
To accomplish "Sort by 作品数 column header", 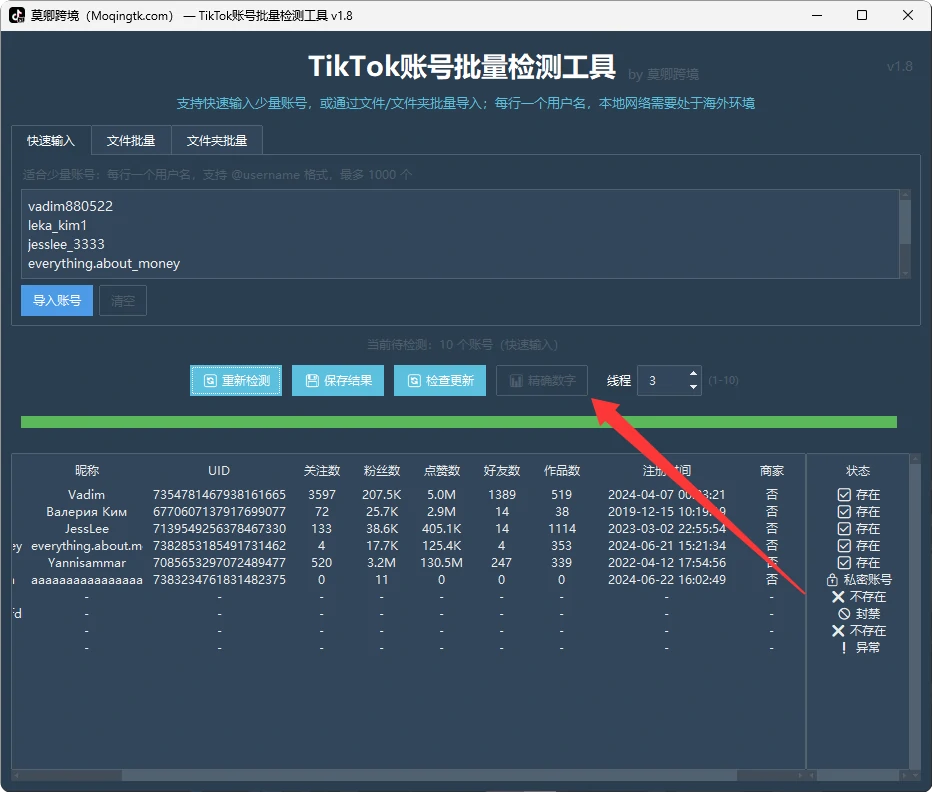I will (x=562, y=471).
